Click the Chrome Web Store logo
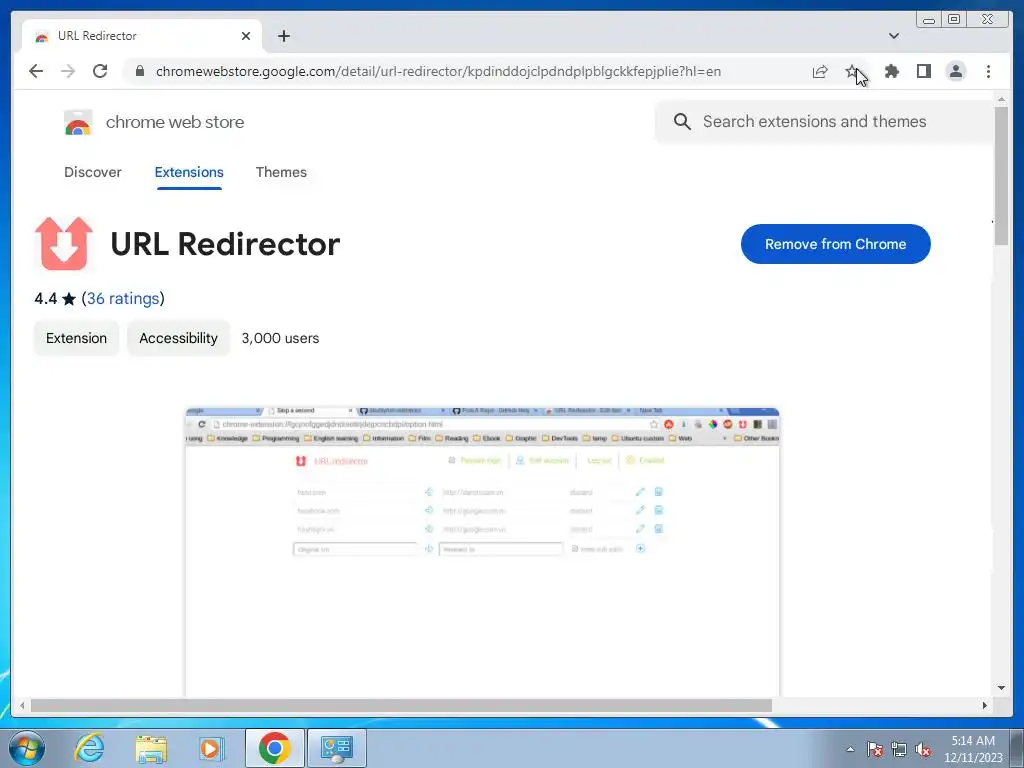1024x768 pixels. (78, 122)
